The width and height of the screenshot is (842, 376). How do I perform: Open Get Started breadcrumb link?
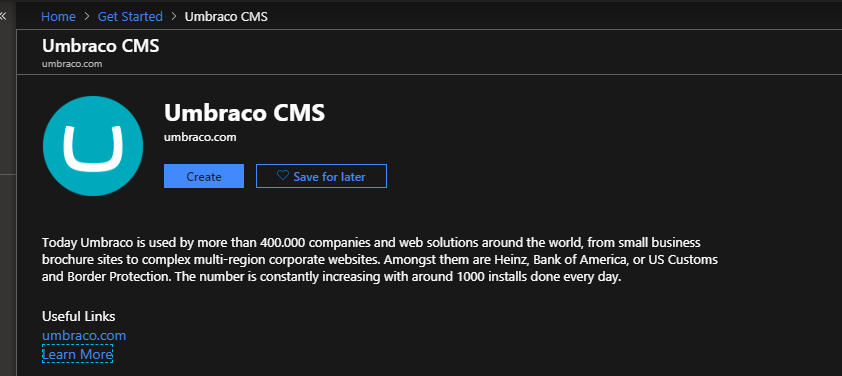tap(130, 17)
